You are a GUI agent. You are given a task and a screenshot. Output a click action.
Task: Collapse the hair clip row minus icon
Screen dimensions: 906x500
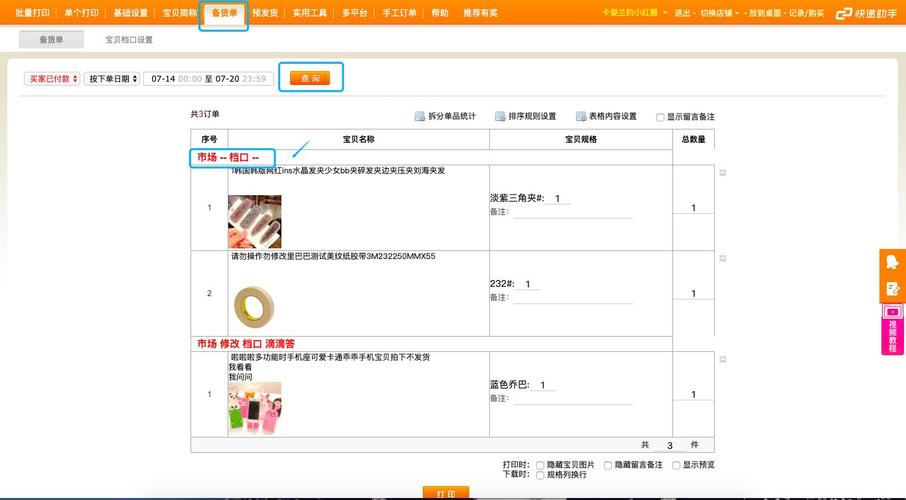coord(723,172)
